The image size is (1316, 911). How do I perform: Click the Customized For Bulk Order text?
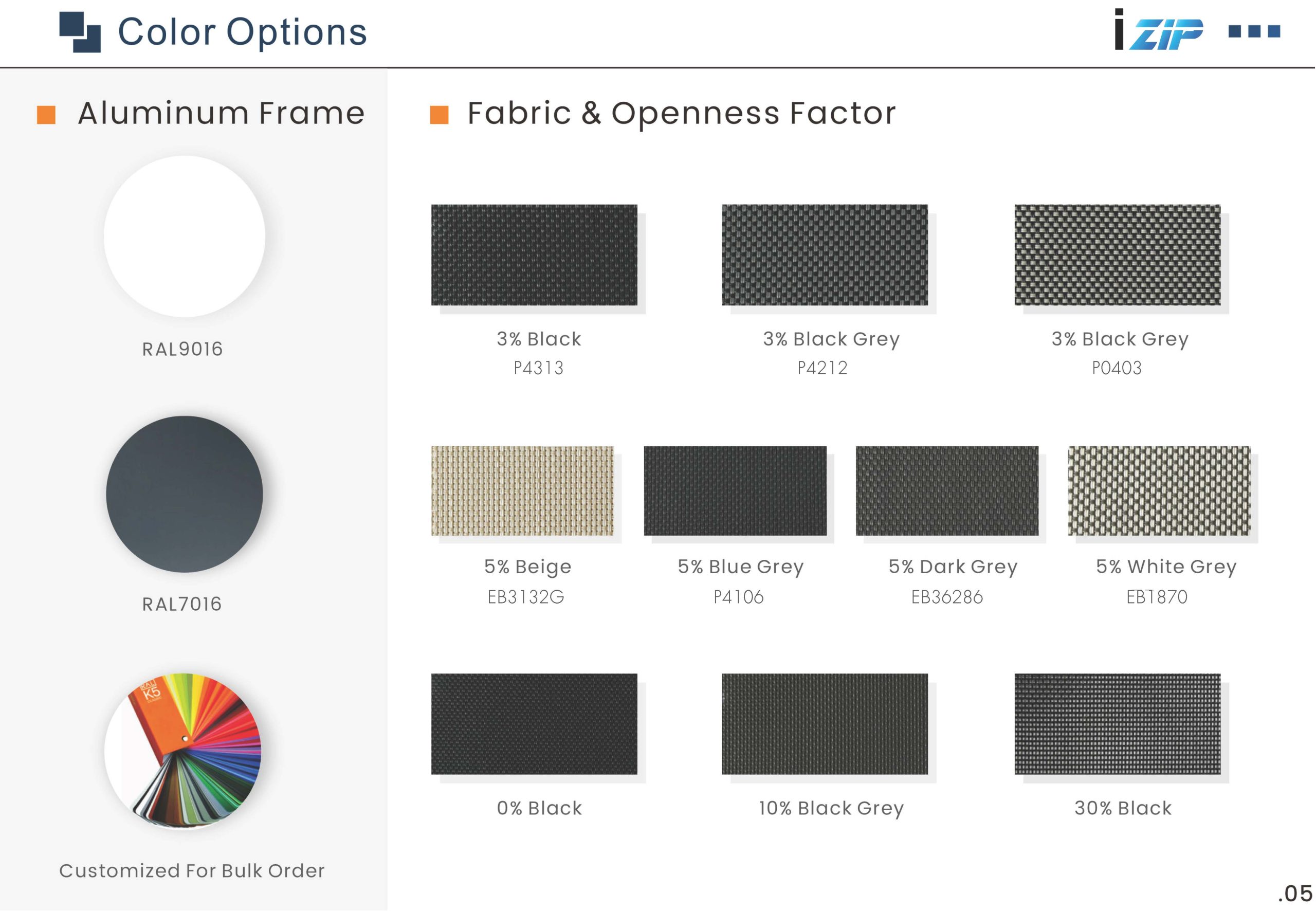pyautogui.click(x=192, y=870)
